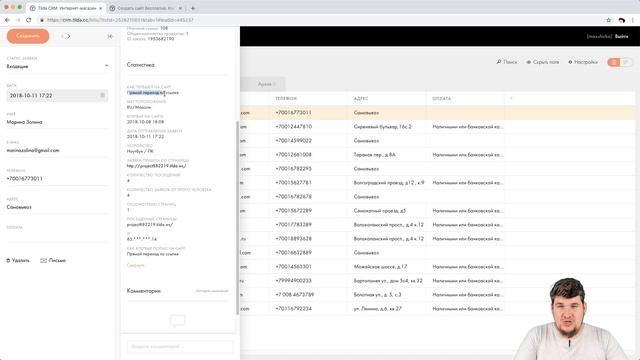This screenshot has width=640, height=360.
Task: Select phone cell +79994900233
Action: click(x=293, y=280)
